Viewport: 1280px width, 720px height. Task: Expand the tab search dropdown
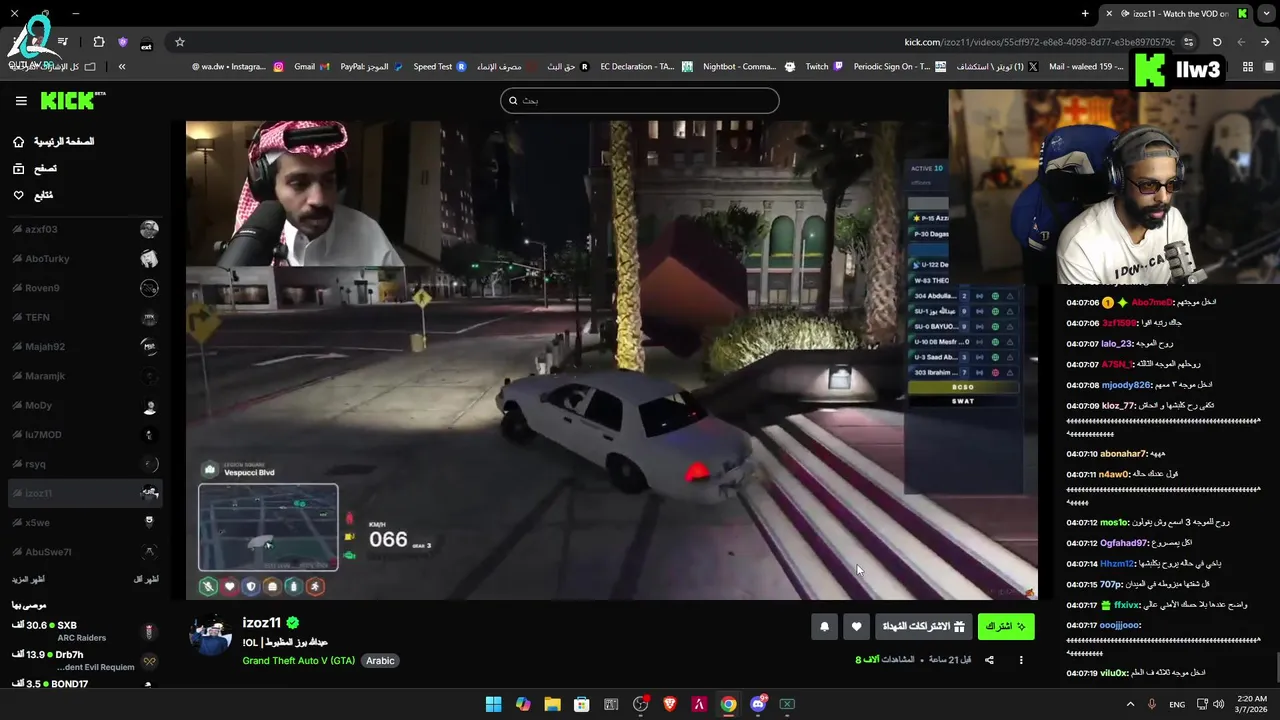tap(1266, 14)
